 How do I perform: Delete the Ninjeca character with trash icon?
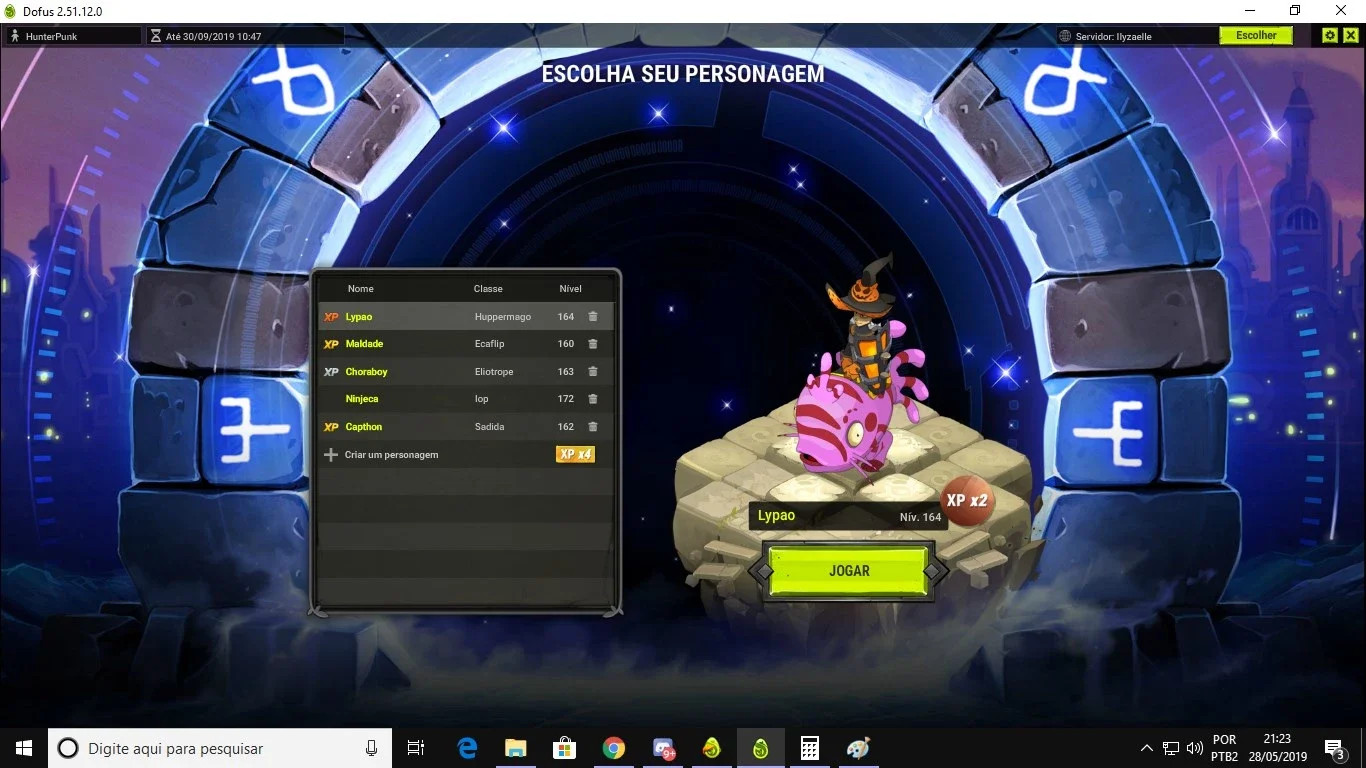coord(593,399)
